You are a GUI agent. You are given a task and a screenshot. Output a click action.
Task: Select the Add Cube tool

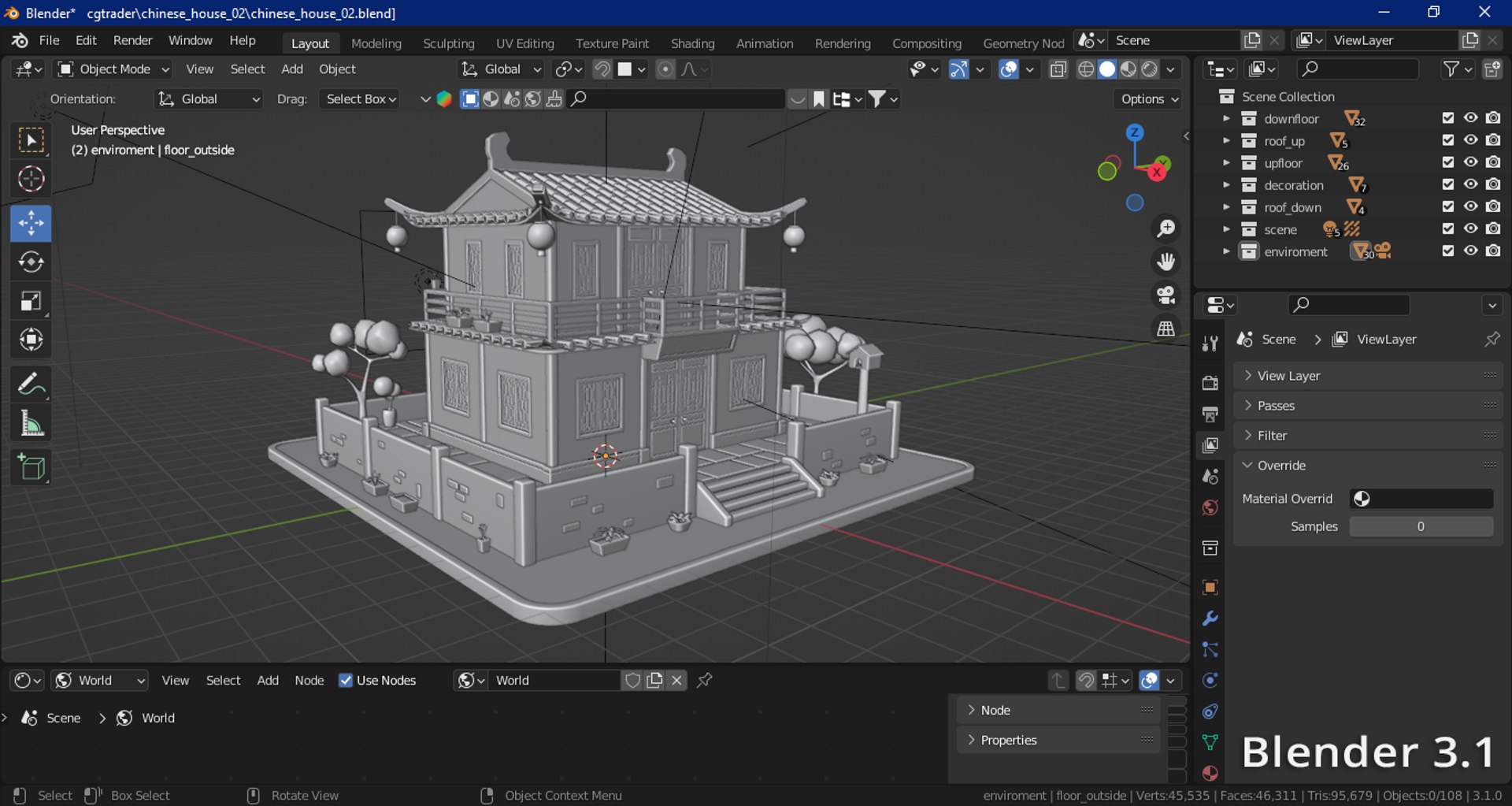click(x=31, y=468)
